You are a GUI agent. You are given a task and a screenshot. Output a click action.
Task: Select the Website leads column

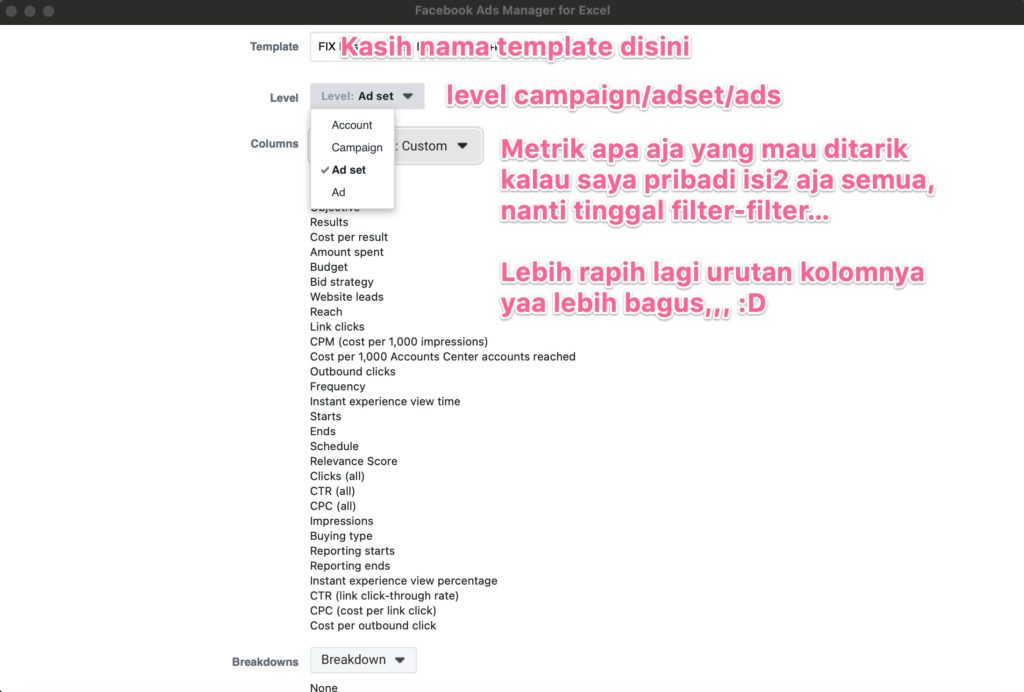tap(347, 297)
